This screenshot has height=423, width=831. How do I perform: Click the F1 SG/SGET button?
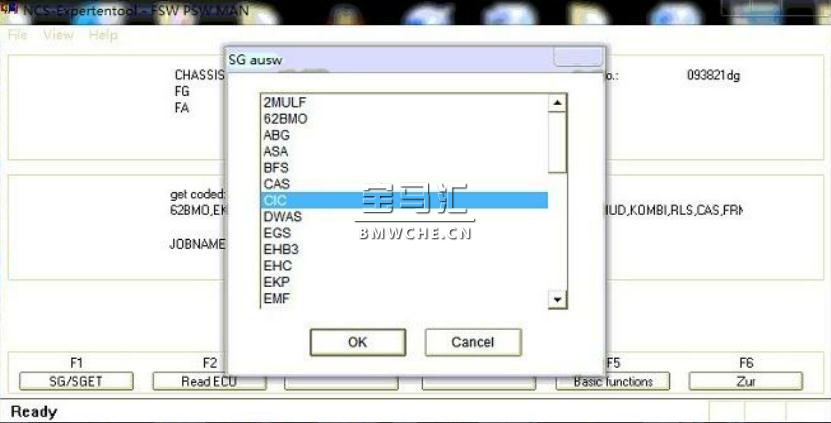(x=76, y=381)
